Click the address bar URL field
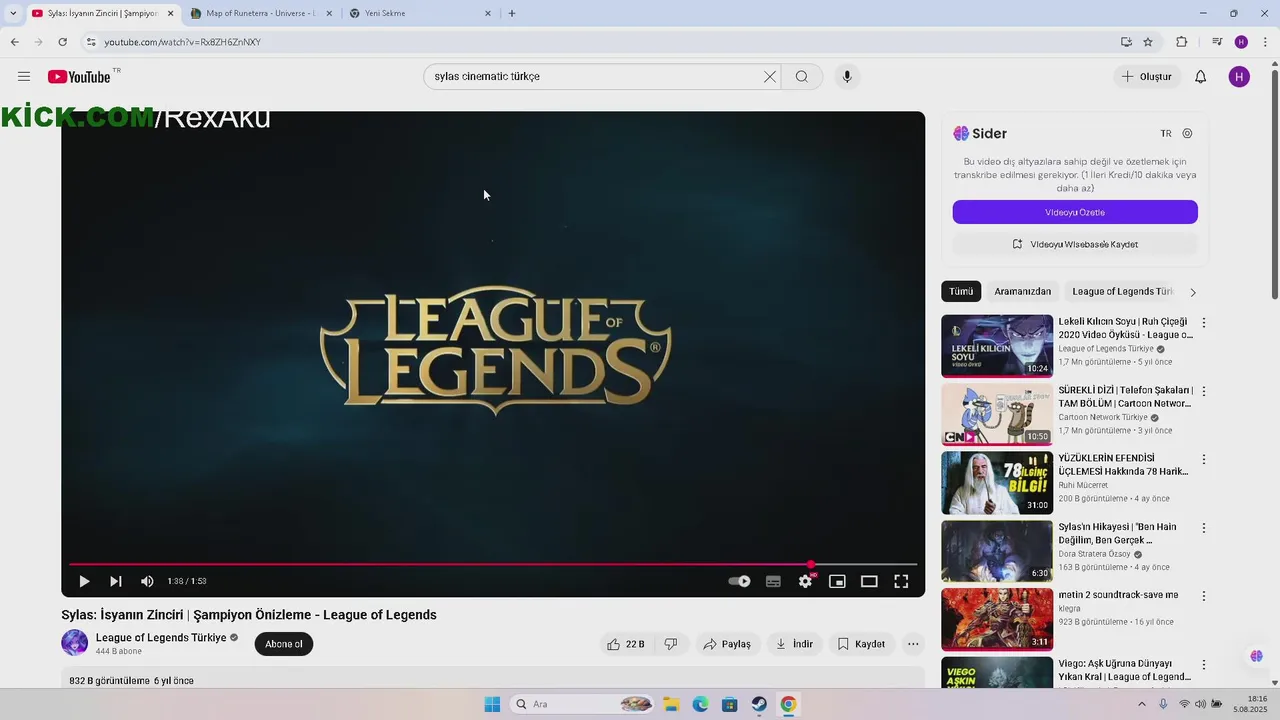 click(600, 42)
